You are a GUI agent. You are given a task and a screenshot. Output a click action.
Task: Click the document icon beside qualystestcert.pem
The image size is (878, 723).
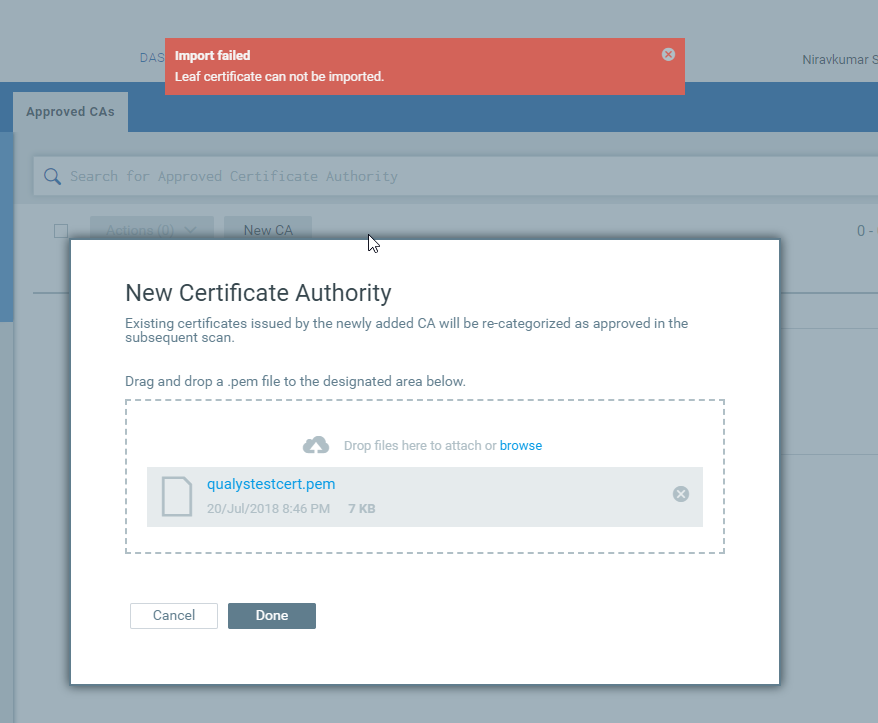(177, 496)
